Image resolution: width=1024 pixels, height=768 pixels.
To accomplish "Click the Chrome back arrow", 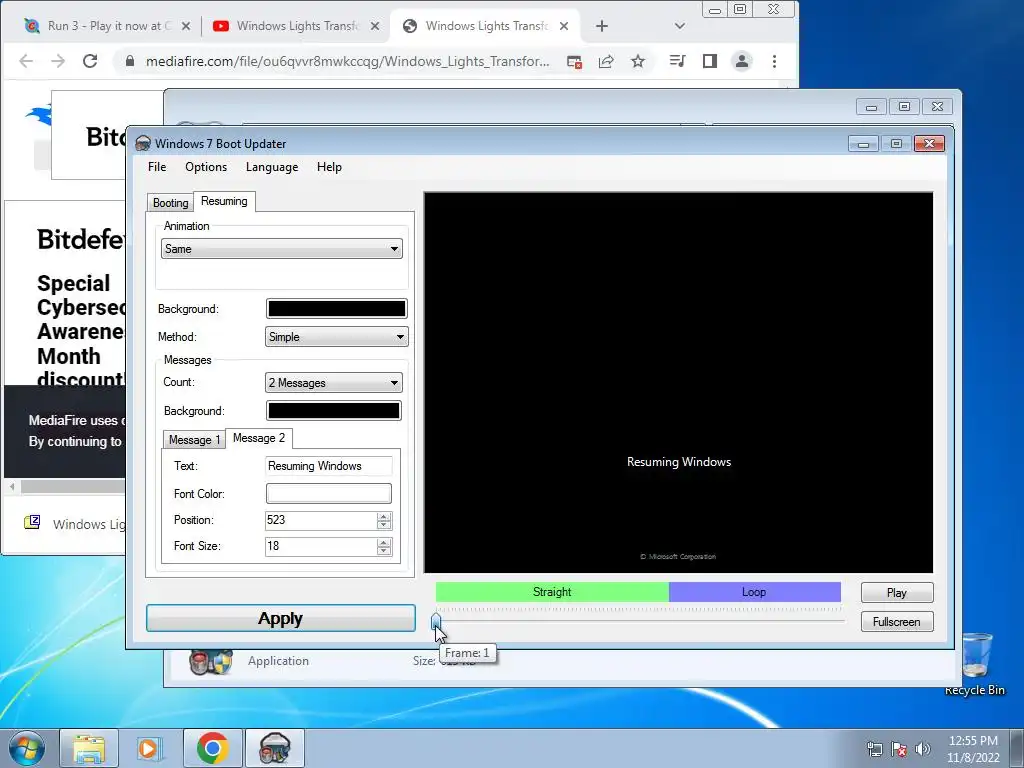I will point(26,61).
